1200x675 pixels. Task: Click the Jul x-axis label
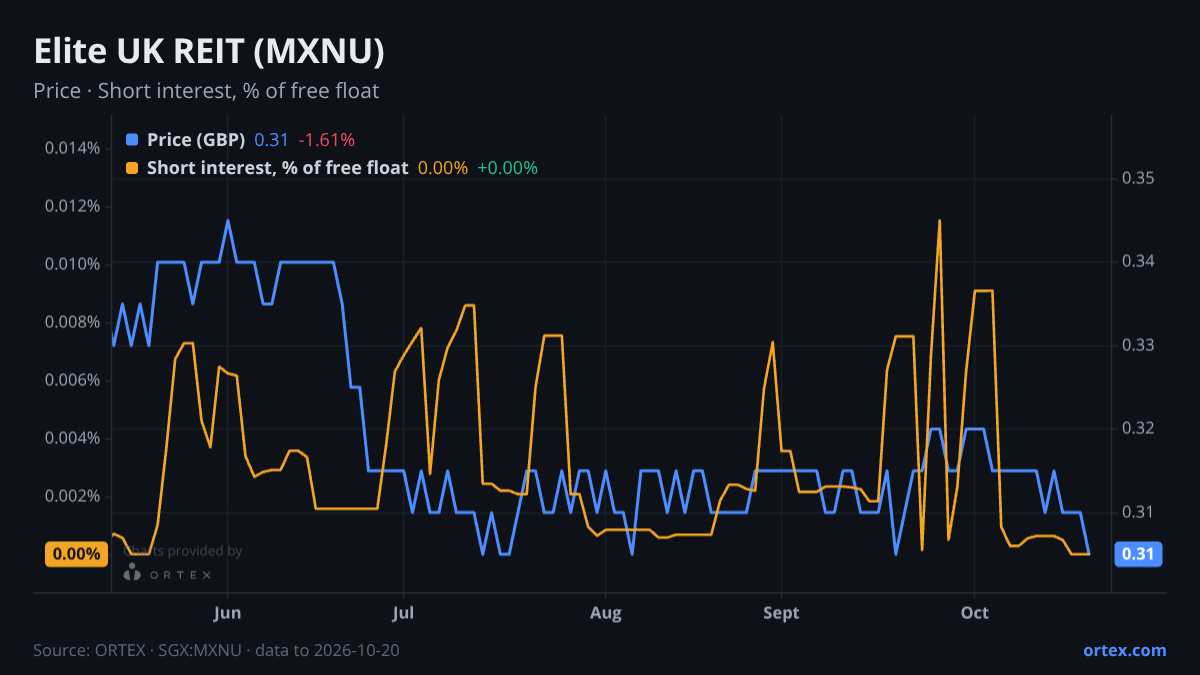click(403, 613)
